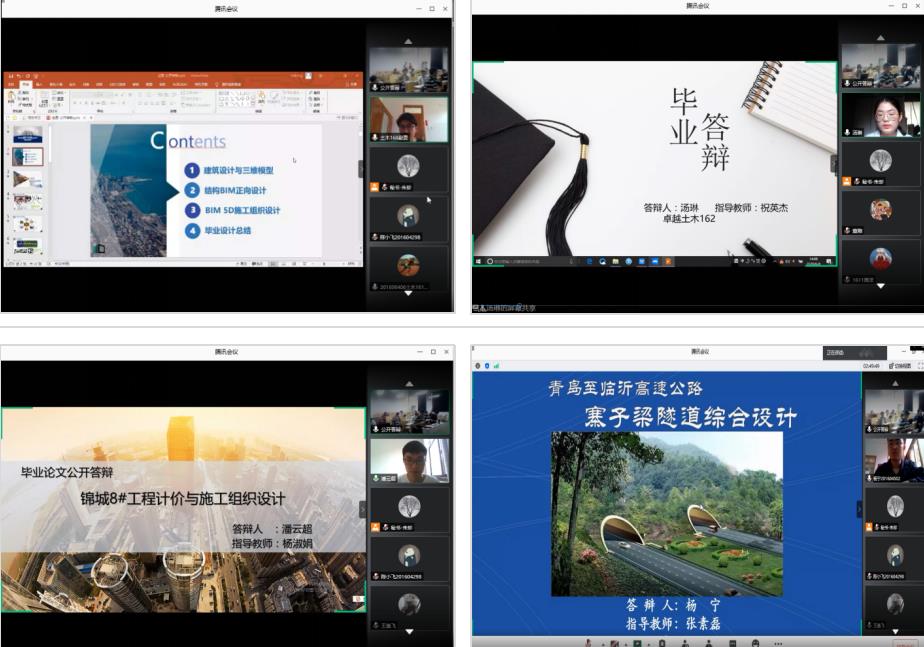Click Windows Start button in 汤琳's shared screen
Screen dimensions: 924x647
tap(479, 261)
